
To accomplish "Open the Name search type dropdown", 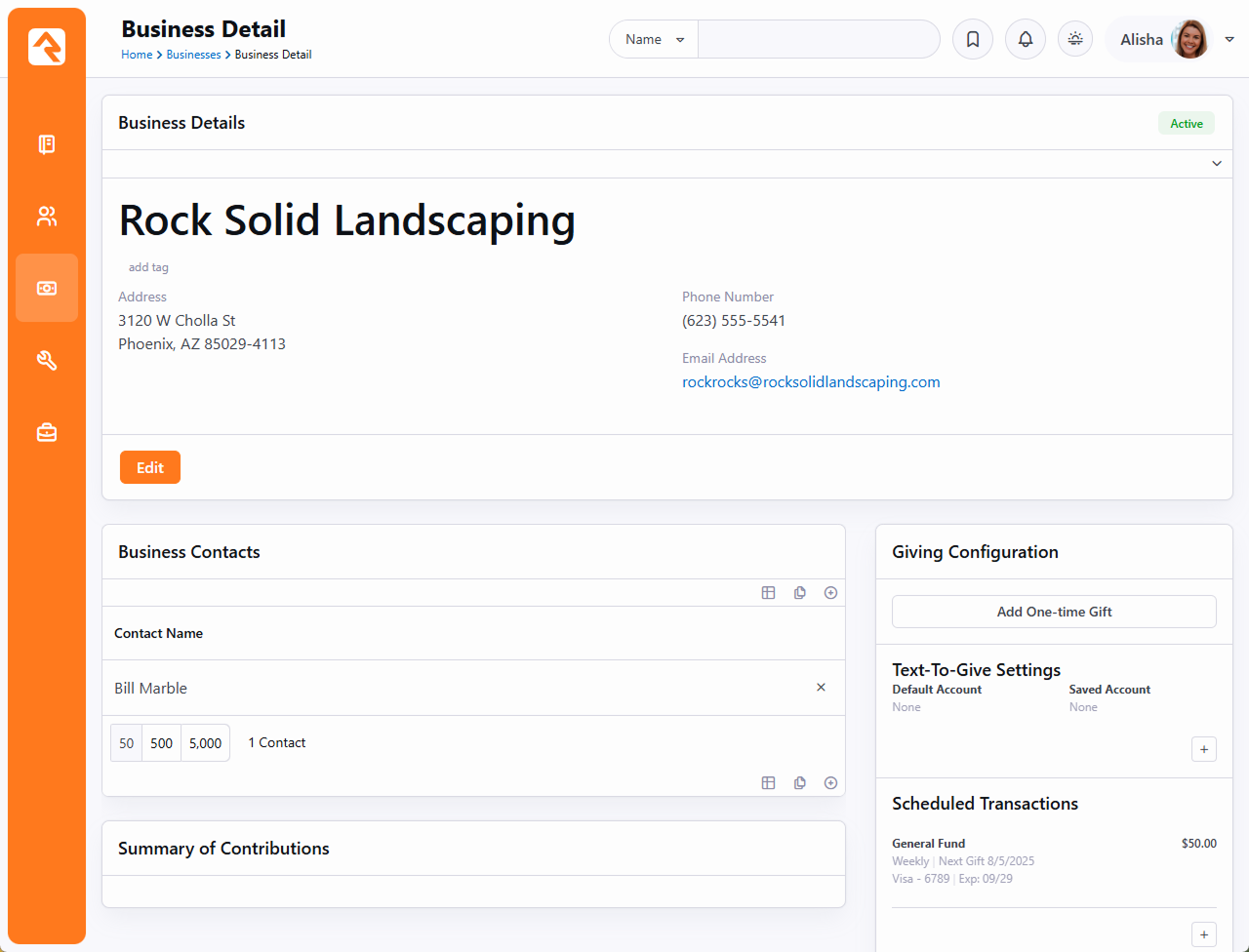I will 654,40.
